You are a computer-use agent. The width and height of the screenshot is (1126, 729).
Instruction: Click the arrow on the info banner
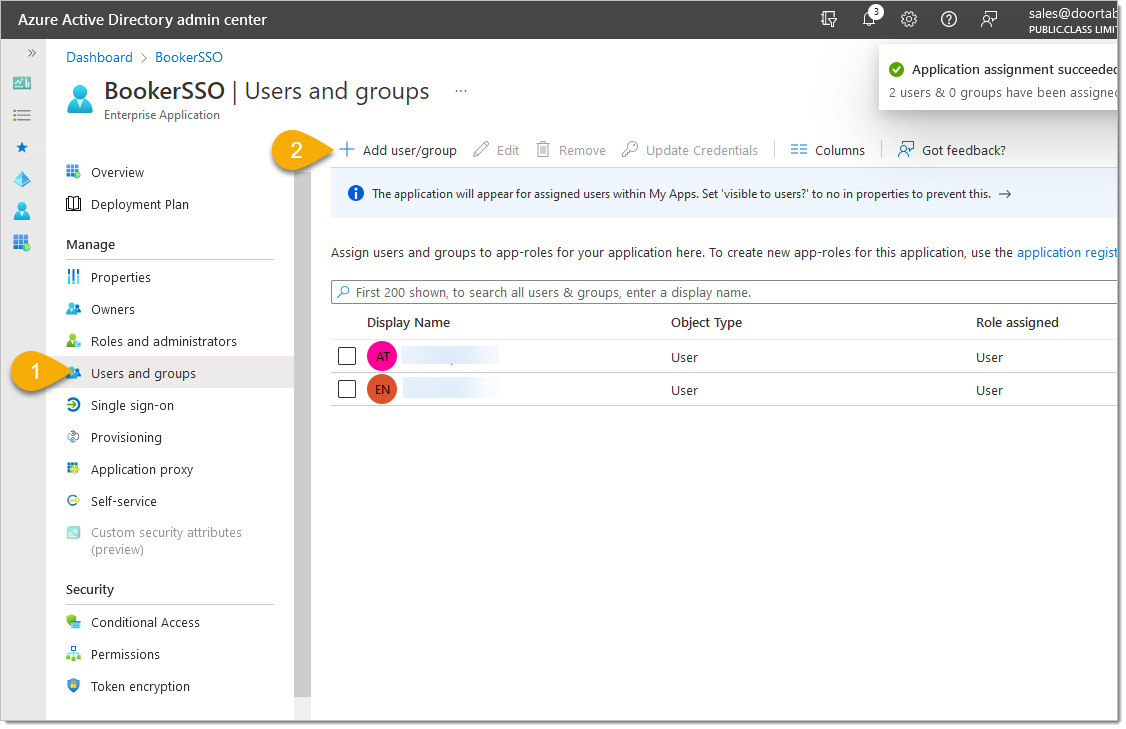(1005, 194)
